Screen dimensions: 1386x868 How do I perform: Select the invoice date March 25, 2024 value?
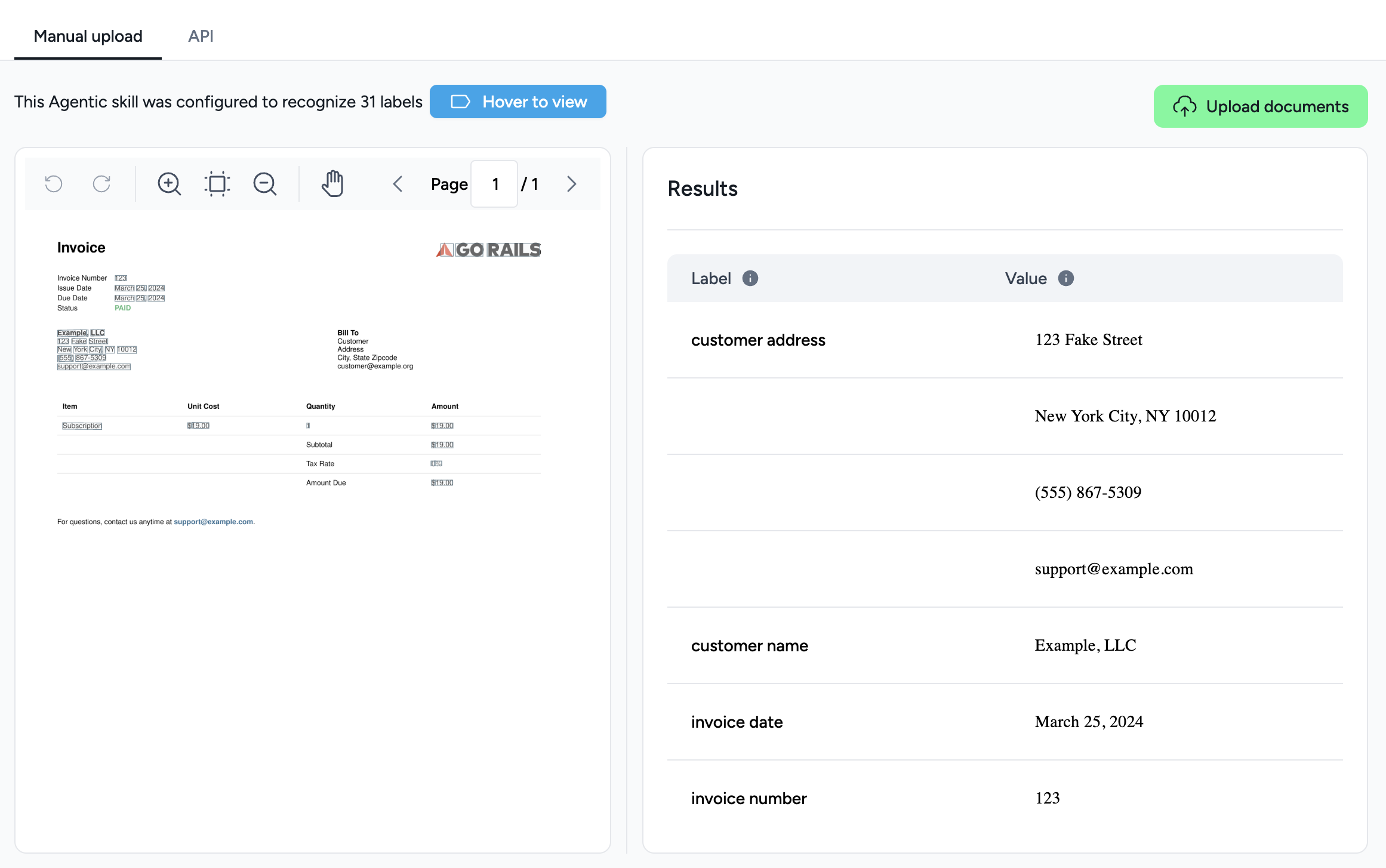pos(1089,722)
